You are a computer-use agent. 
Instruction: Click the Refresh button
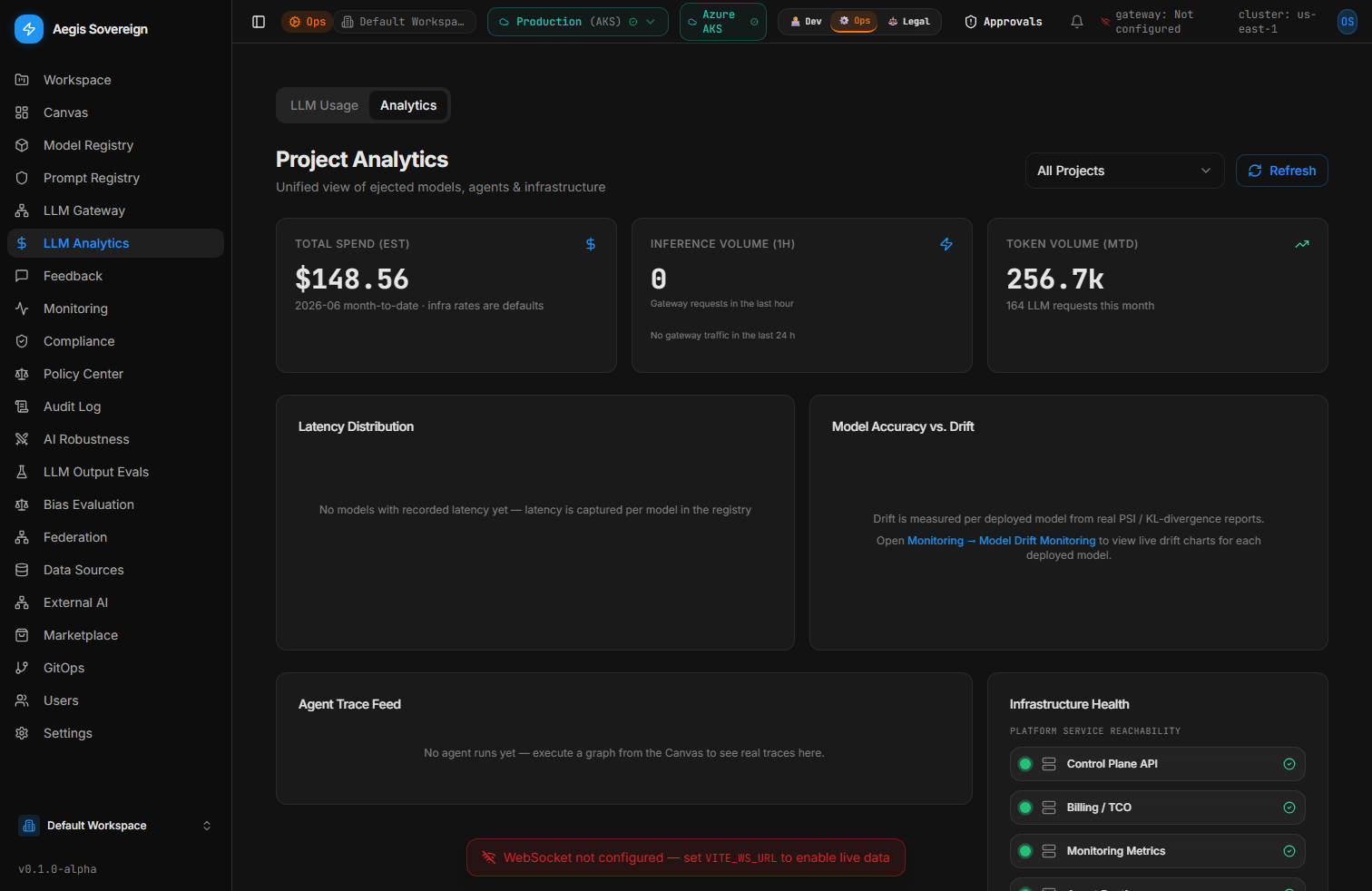1281,171
